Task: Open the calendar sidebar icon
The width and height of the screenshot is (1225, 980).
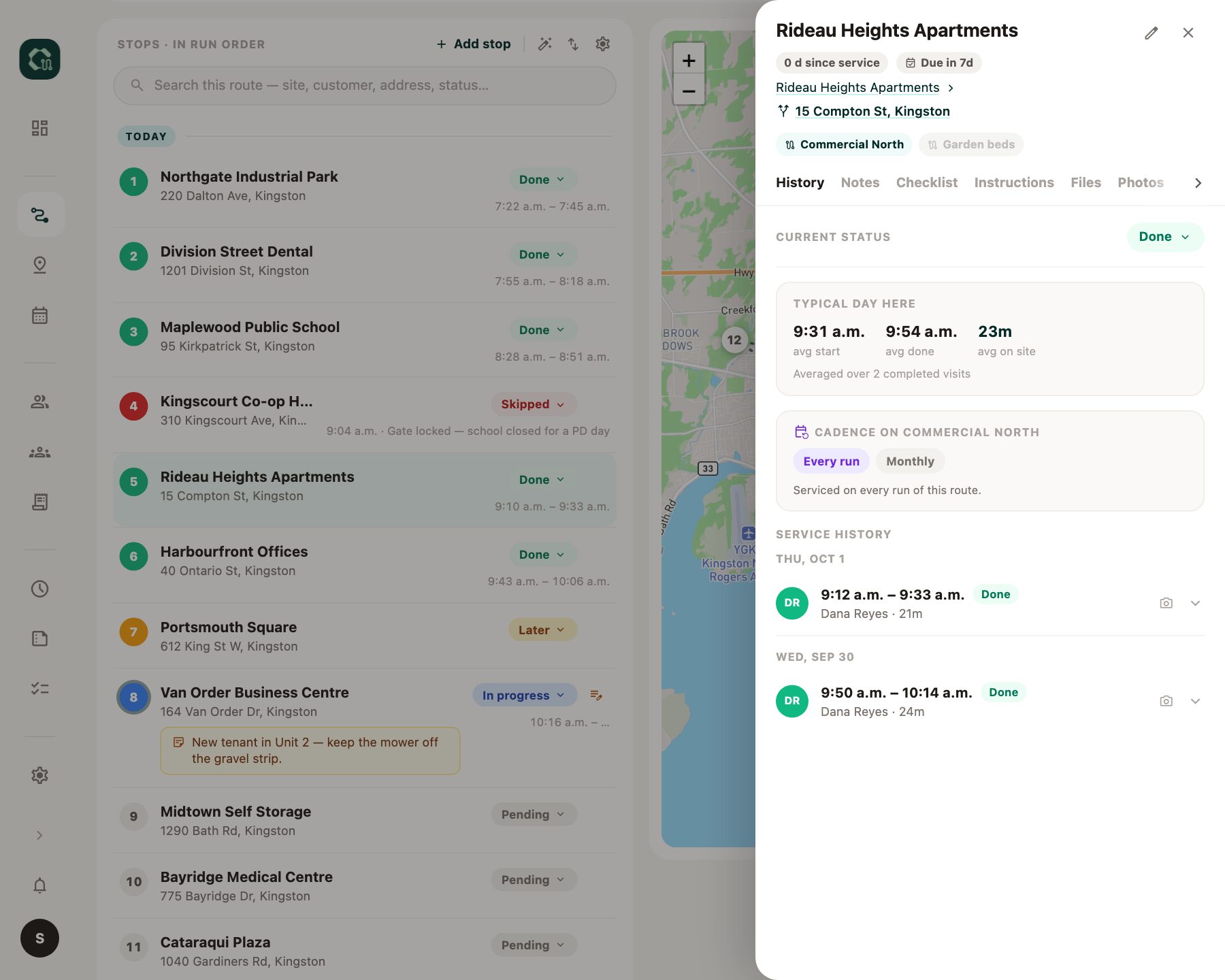Action: pos(39,315)
